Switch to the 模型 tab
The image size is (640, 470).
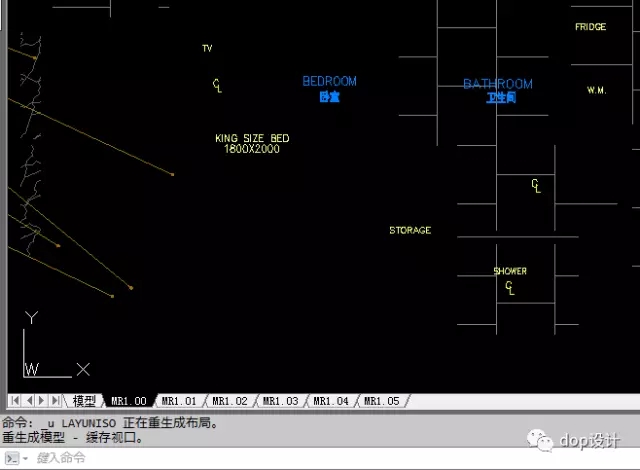[x=84, y=401]
